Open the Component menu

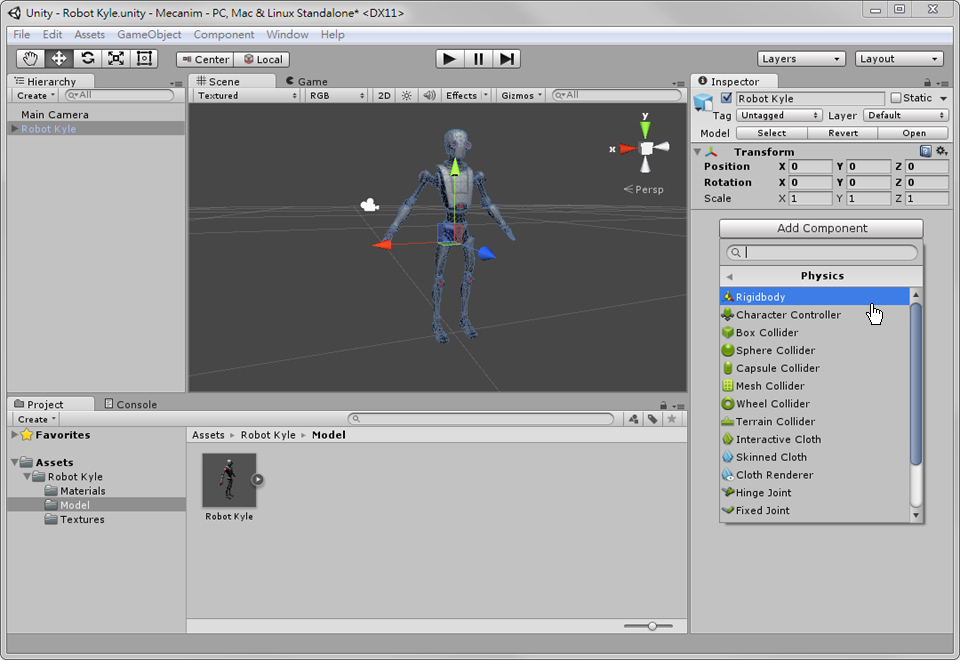(223, 34)
